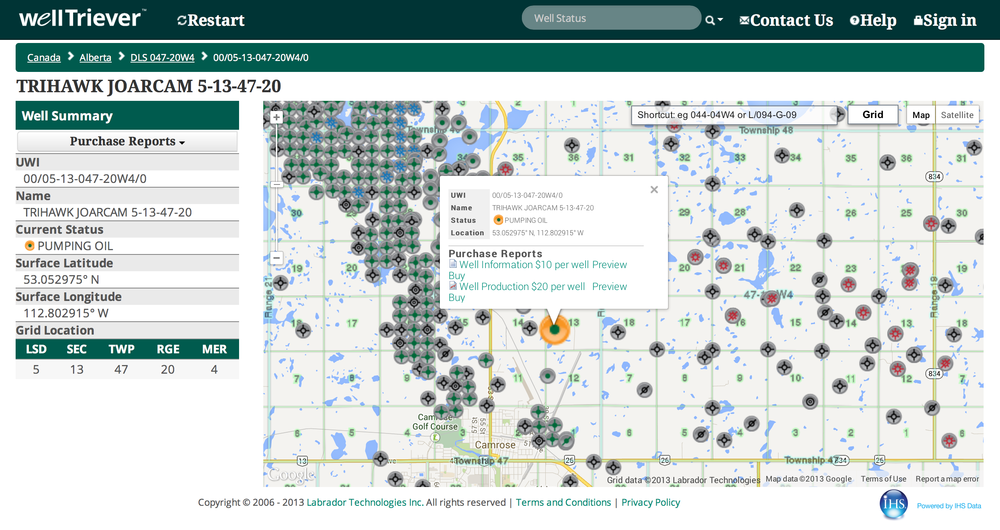The image size is (1000, 530).
Task: Click the wellTriever logo
Action: pyautogui.click(x=82, y=18)
